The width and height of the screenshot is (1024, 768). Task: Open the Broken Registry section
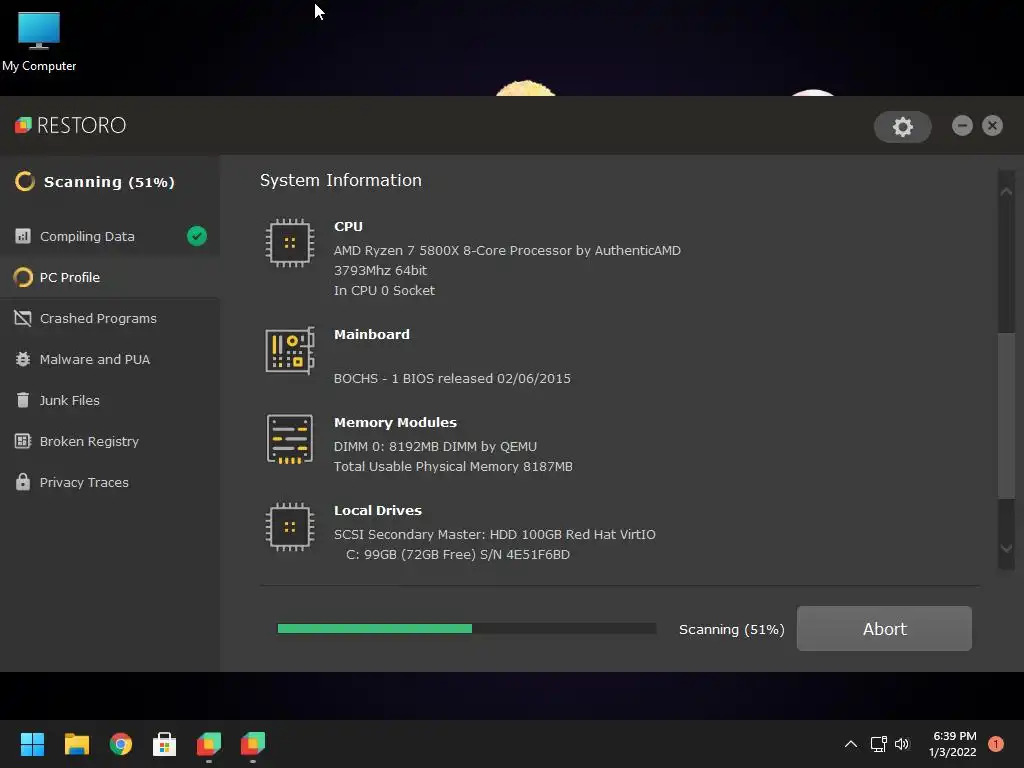[x=110, y=441]
